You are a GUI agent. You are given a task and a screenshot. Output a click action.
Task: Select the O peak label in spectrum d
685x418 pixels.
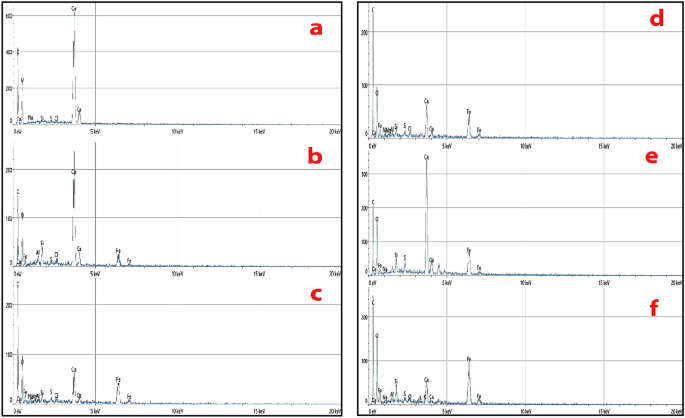(x=377, y=93)
